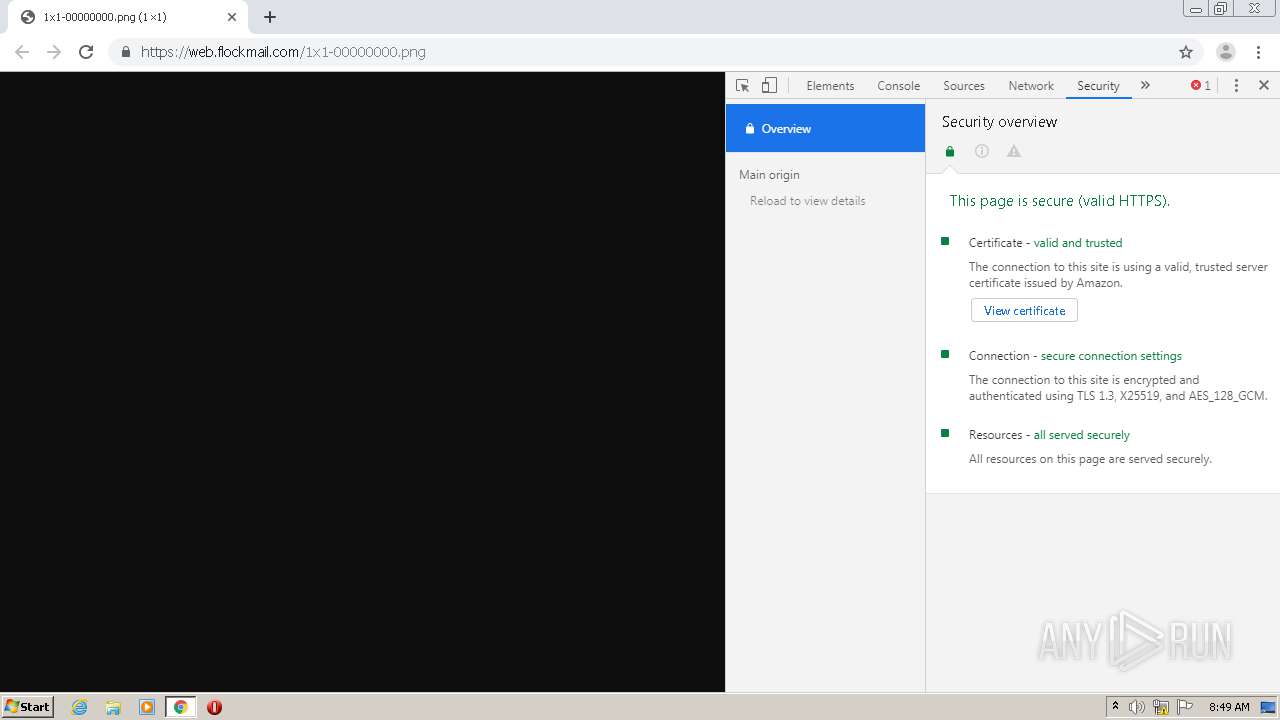Click the Chrome taskbar button
Image resolution: width=1280 pixels, height=720 pixels.
(180, 707)
